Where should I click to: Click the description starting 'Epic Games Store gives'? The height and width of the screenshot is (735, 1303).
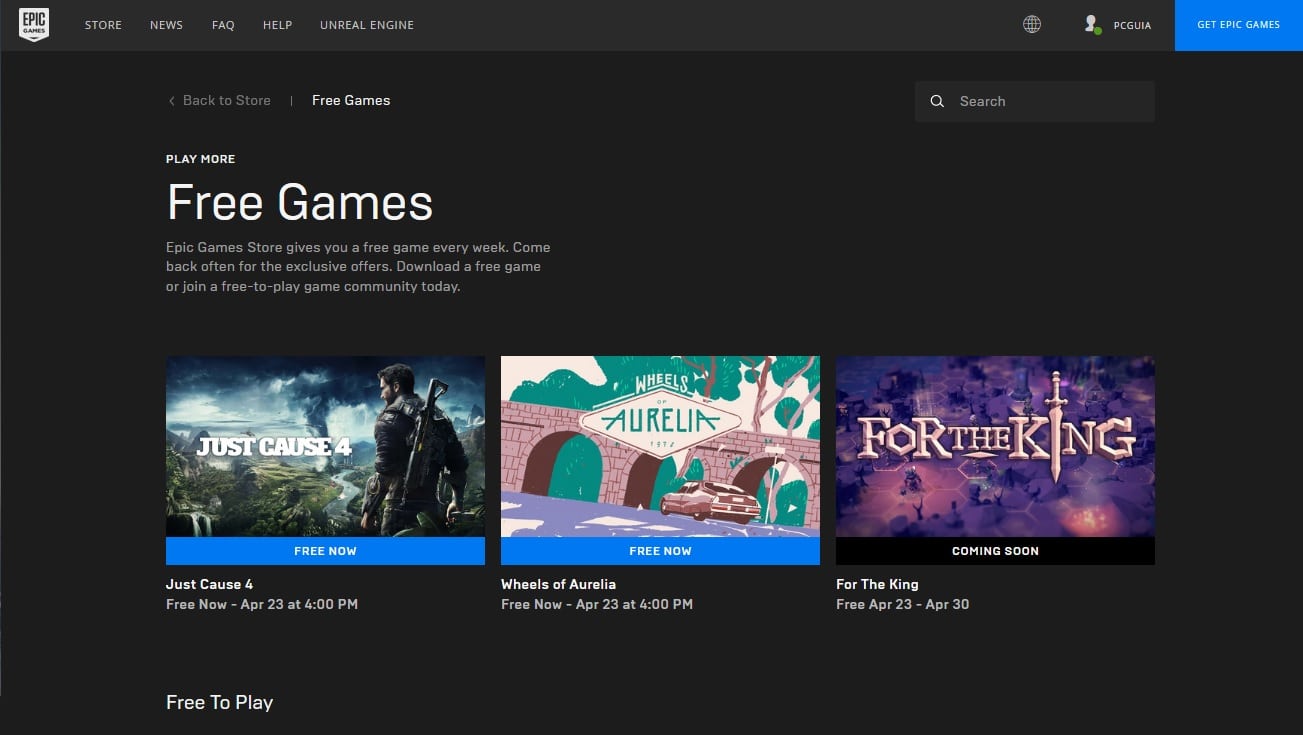(x=358, y=266)
